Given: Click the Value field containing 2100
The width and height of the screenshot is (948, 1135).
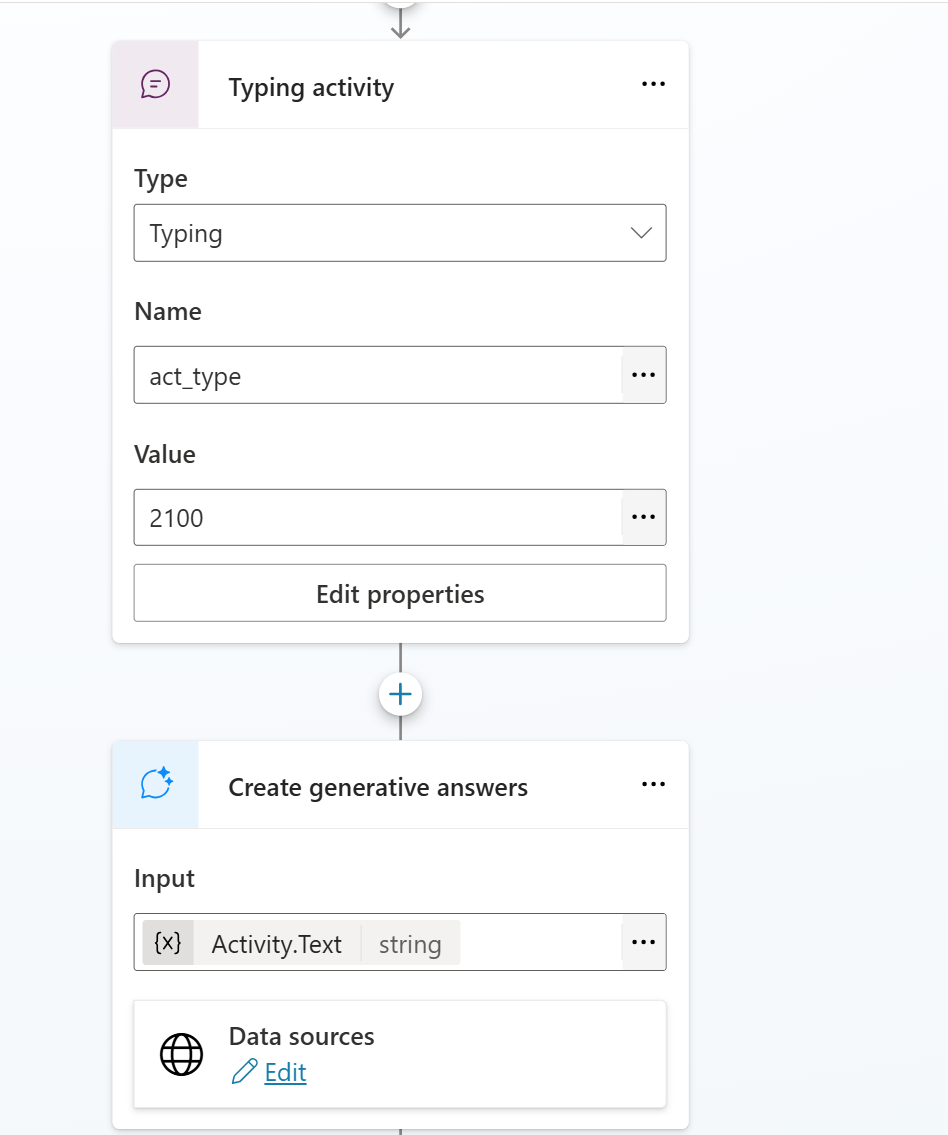Looking at the screenshot, I should 377,518.
